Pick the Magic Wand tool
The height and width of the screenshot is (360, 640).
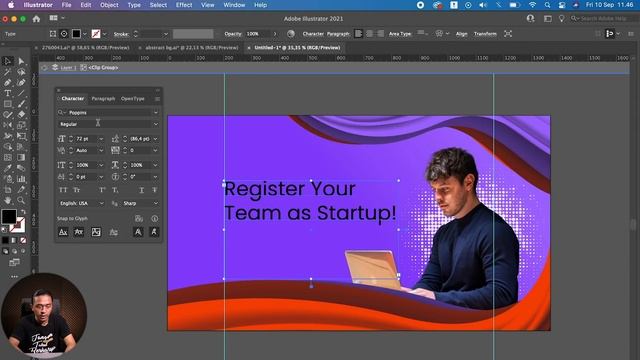(x=7, y=72)
